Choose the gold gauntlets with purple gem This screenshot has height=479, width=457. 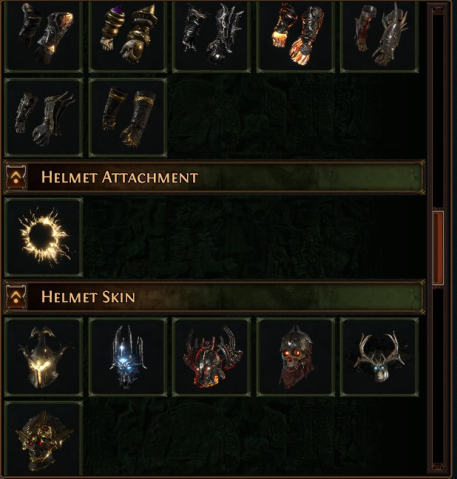pyautogui.click(x=128, y=36)
